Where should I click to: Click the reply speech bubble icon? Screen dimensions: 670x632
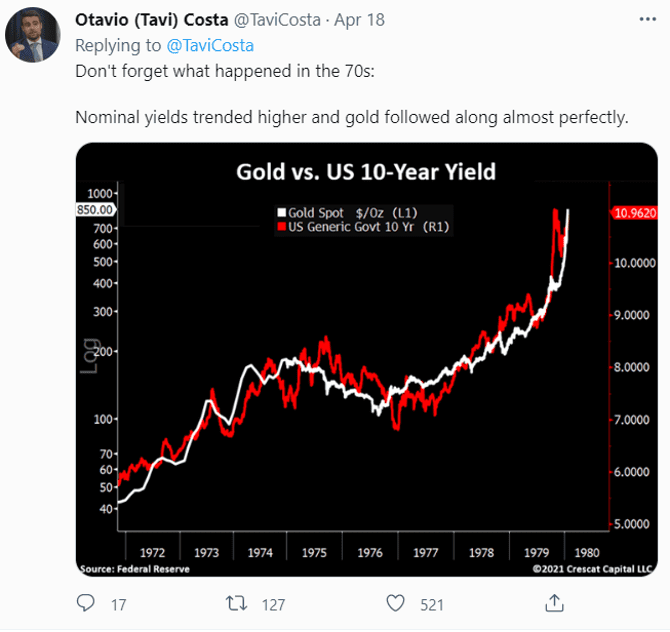tap(86, 603)
